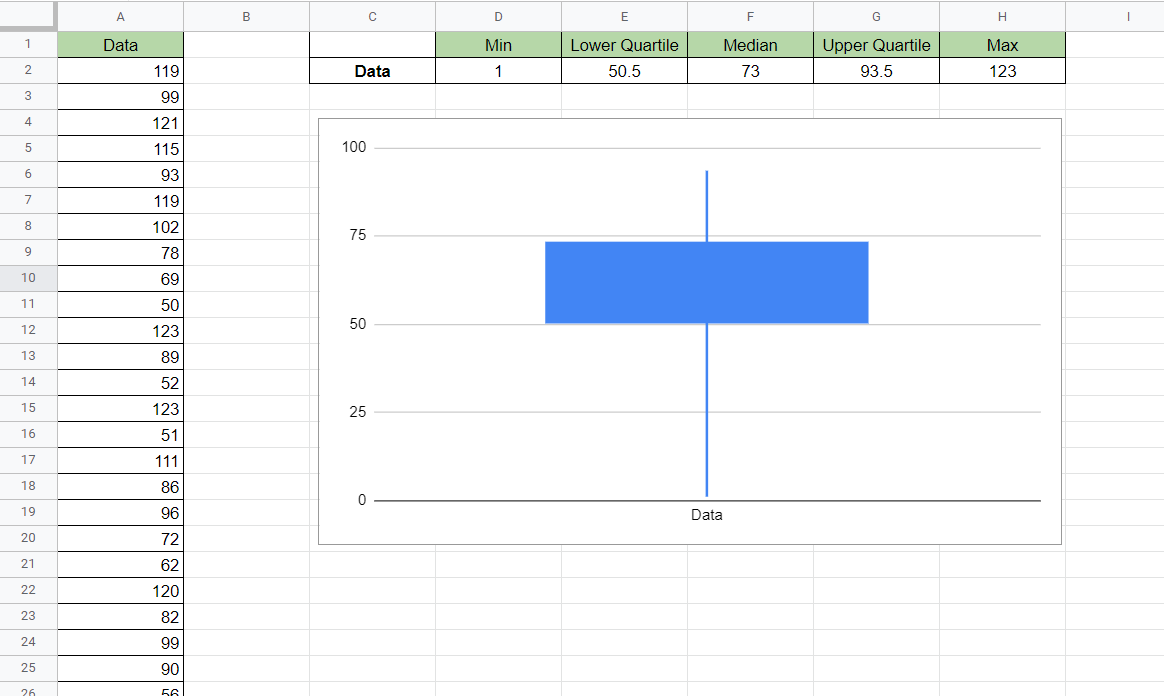Select row 1 header

(28, 45)
